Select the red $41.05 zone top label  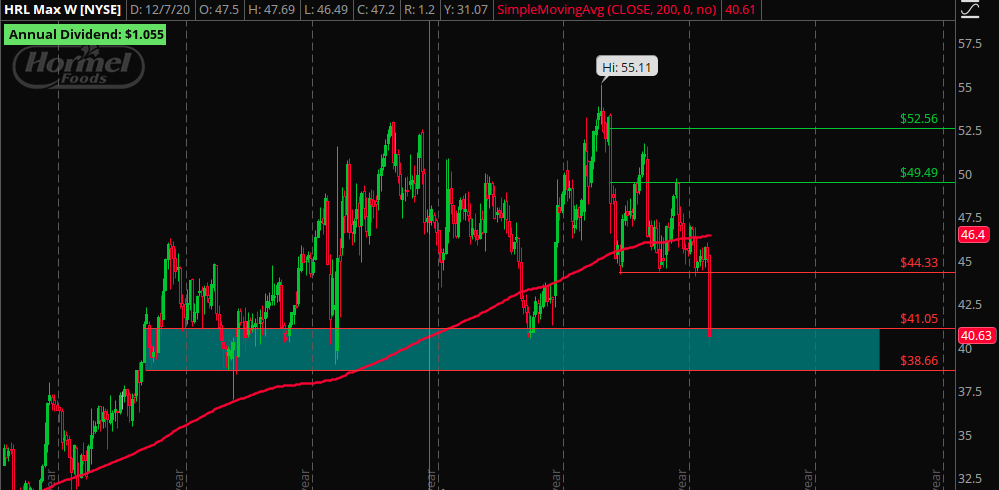(917, 319)
